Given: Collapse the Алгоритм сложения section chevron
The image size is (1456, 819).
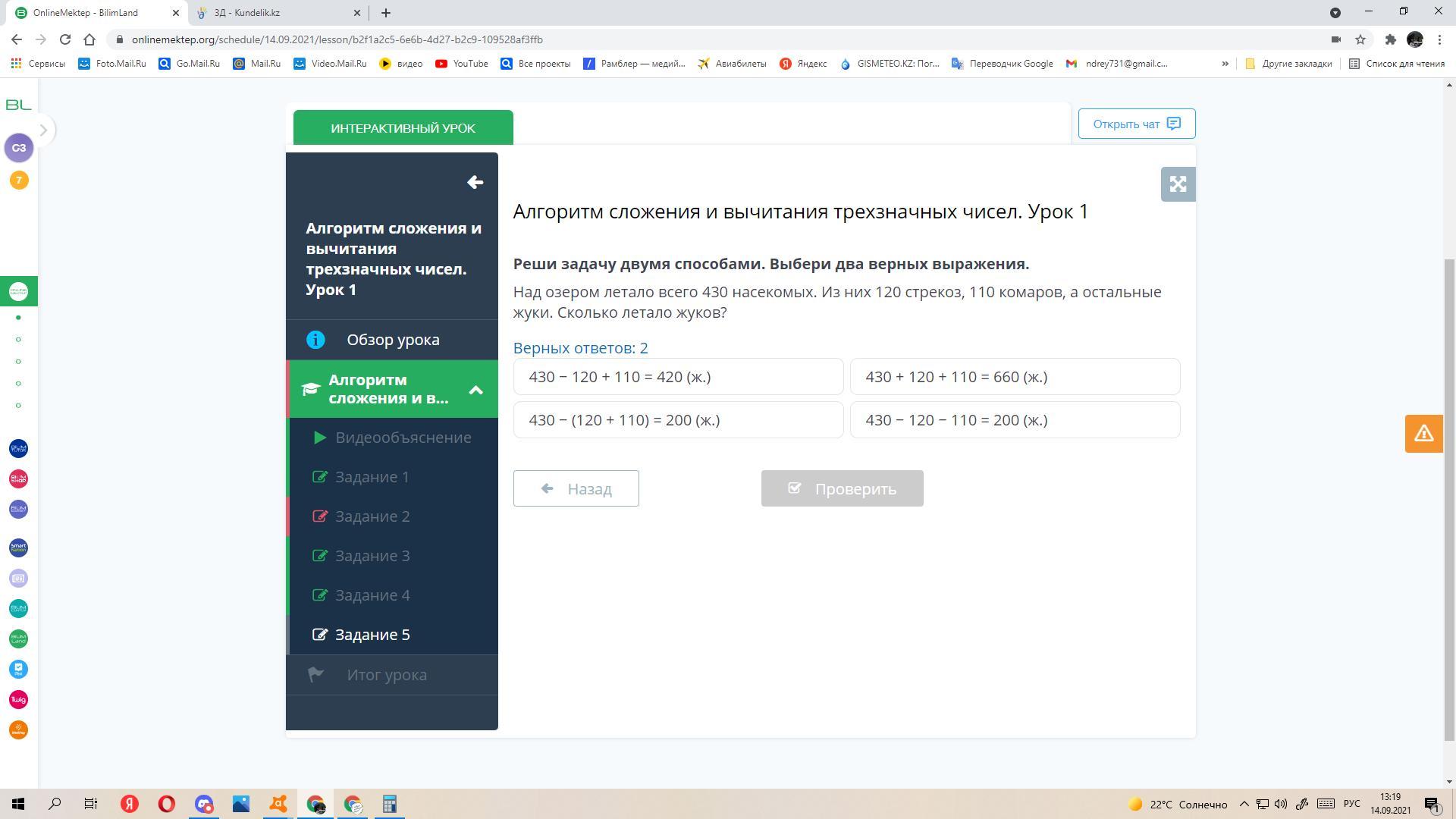Looking at the screenshot, I should [x=475, y=390].
